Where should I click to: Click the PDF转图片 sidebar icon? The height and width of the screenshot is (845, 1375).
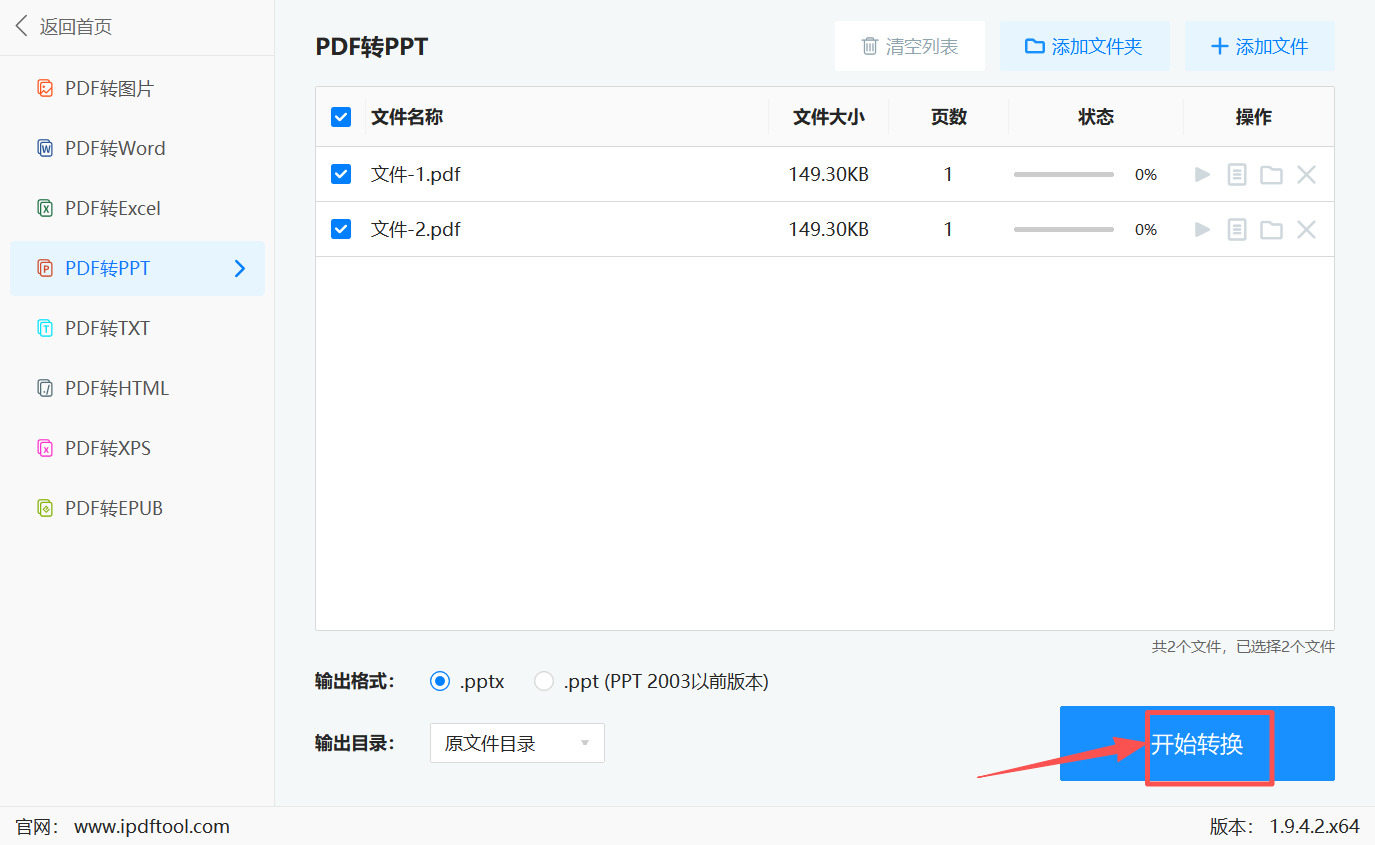click(x=45, y=88)
